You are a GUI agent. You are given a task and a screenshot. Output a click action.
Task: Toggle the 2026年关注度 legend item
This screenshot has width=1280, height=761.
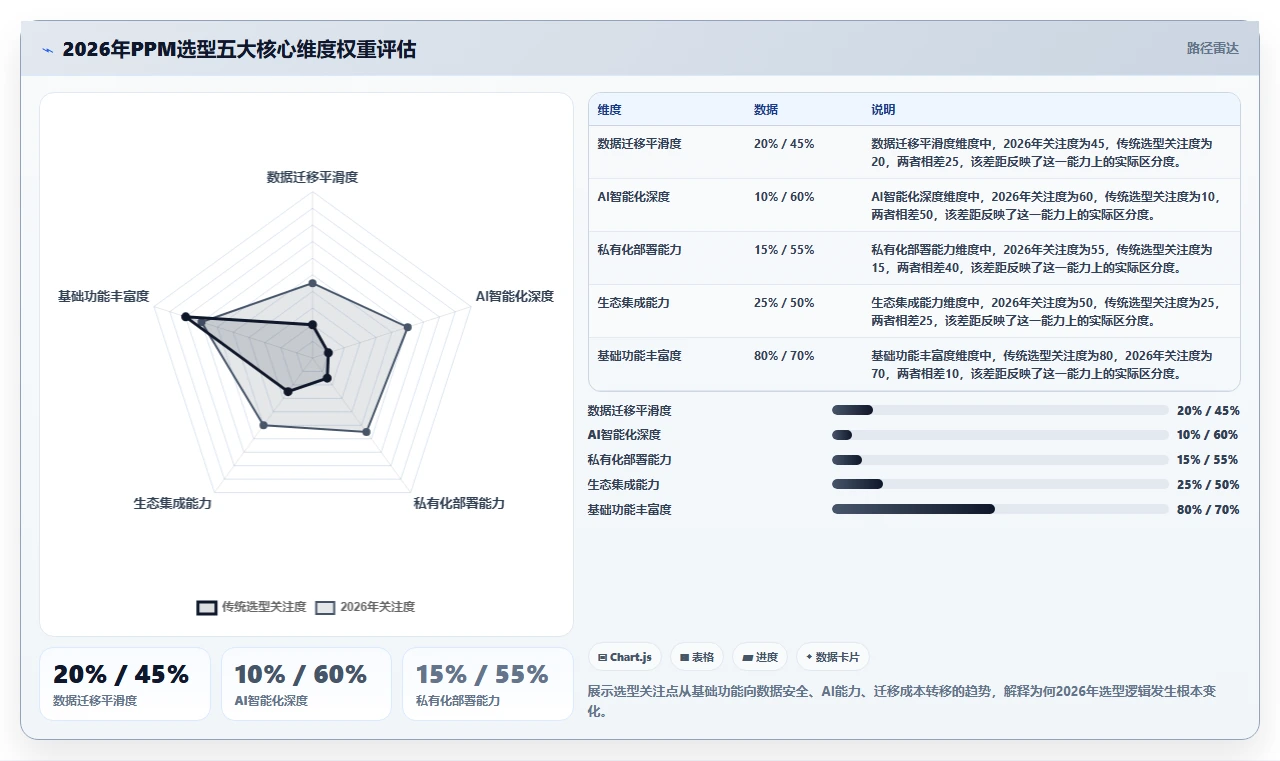pos(365,607)
